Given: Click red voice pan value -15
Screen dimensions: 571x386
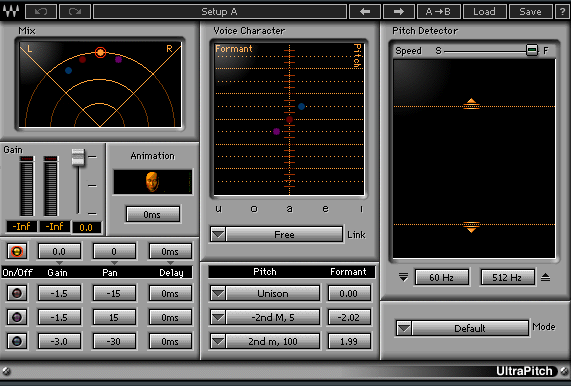Looking at the screenshot, I should tap(114, 293).
